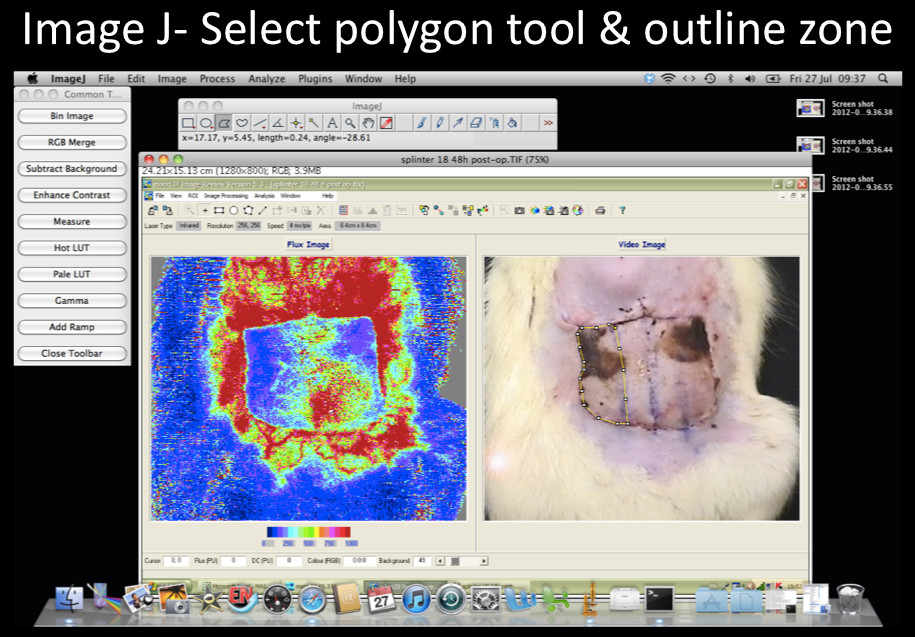Select the Hand scrolling tool
Image resolution: width=915 pixels, height=637 pixels.
coord(368,123)
